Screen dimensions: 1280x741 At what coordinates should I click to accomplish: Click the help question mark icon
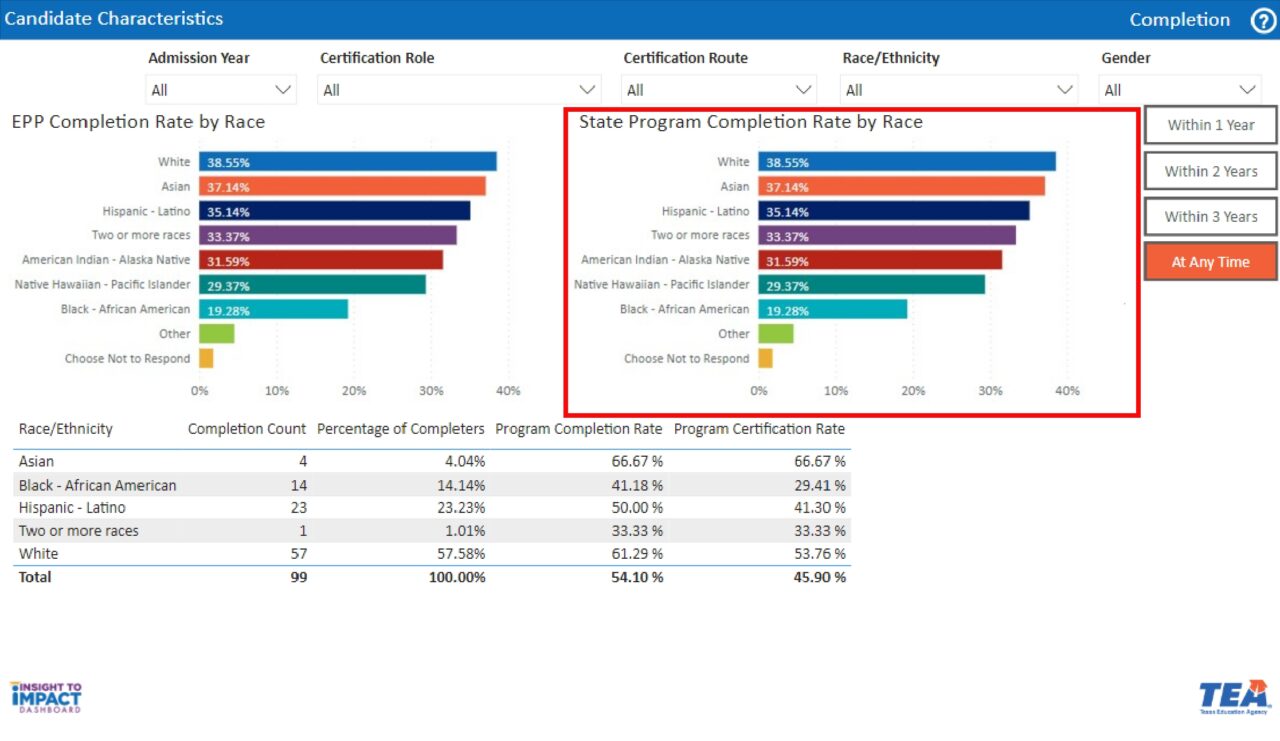tap(1263, 20)
